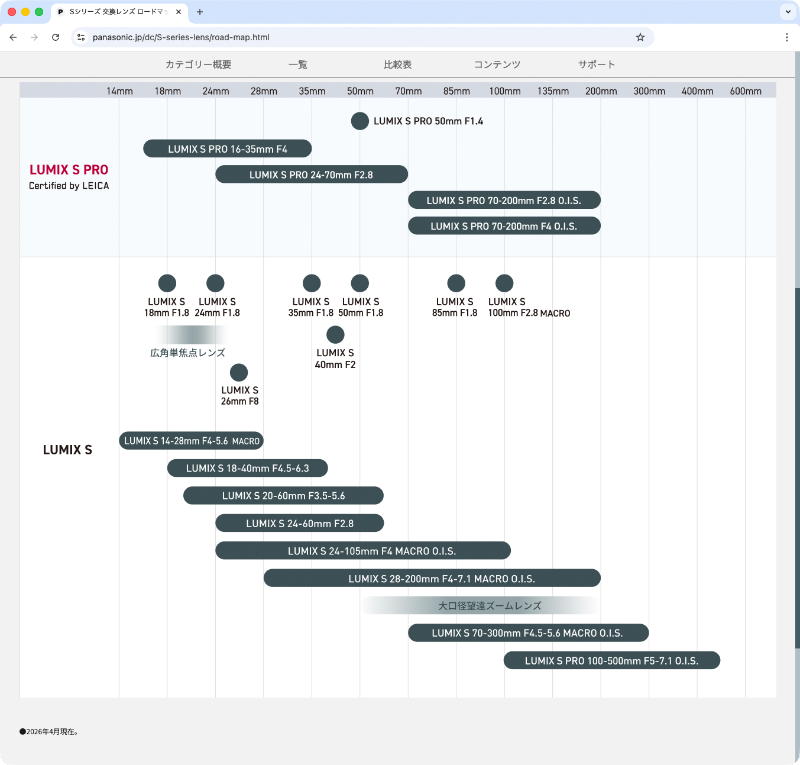Open the カテゴリー概要 tab
Viewport: 800px width, 765px height.
coord(198,64)
